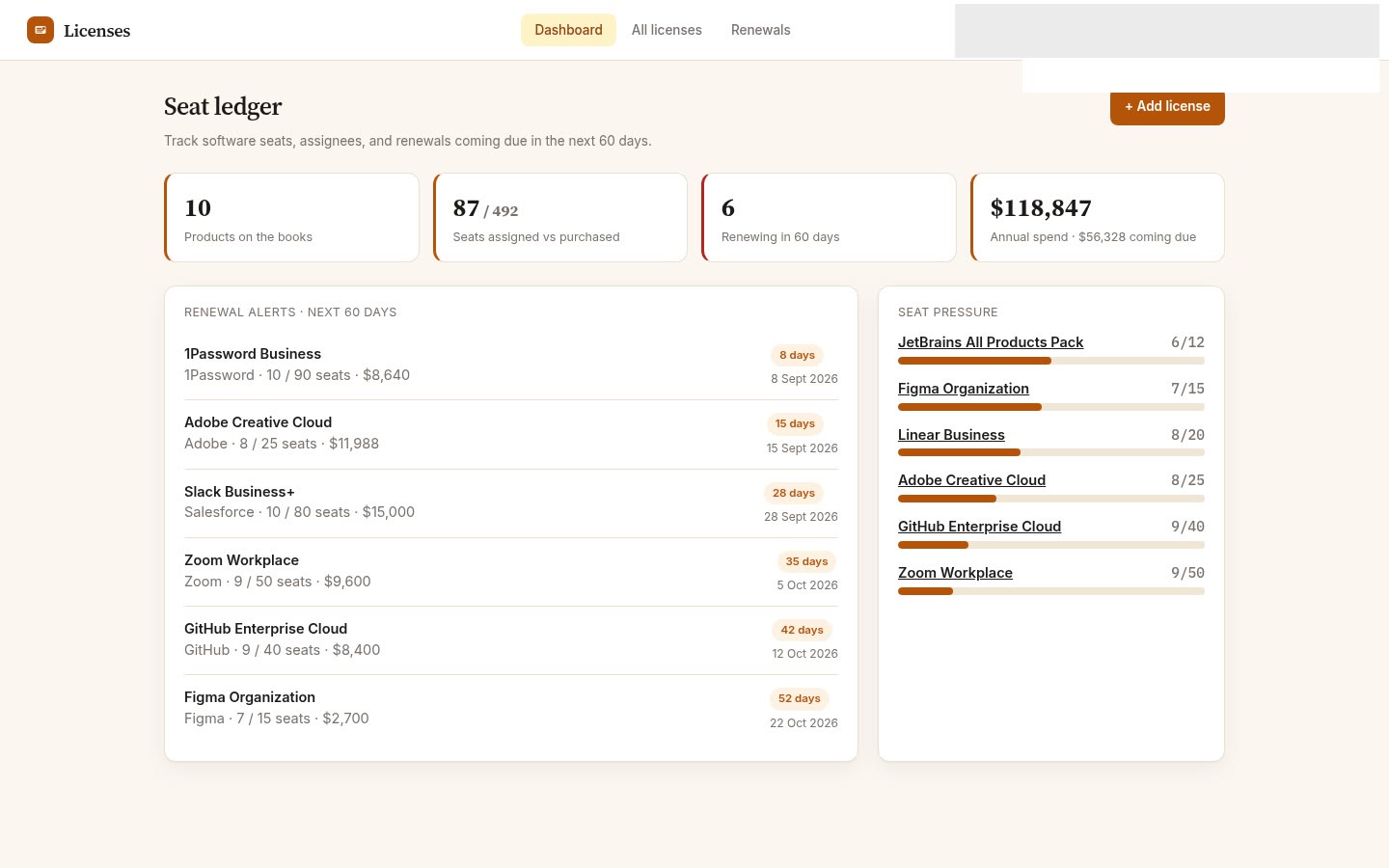
Task: Open the Adobe Creative Cloud seat pressure link
Action: click(x=971, y=480)
